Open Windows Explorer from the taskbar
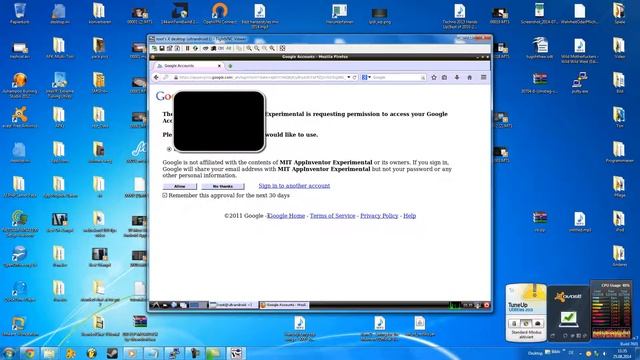Screen dimensions: 640x360 49,353
